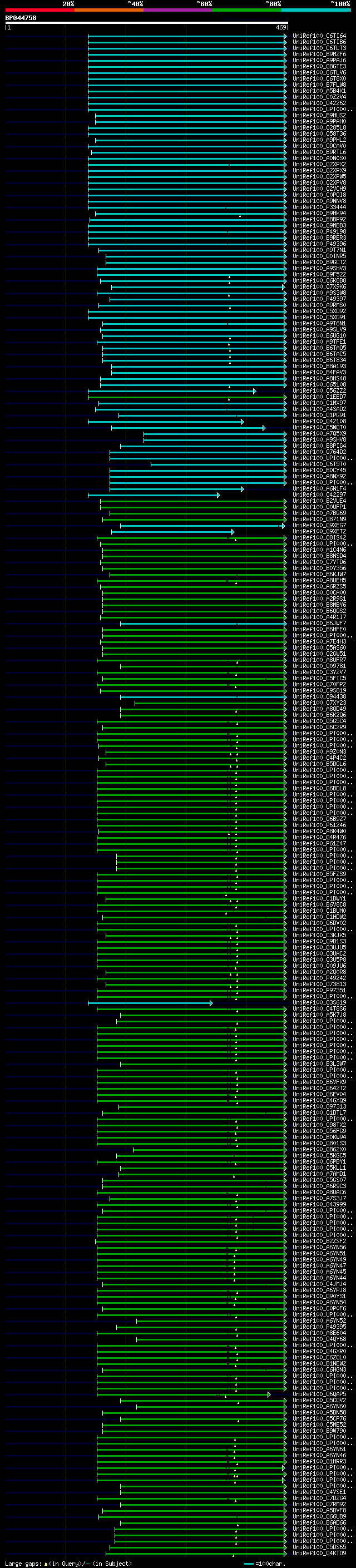Click hit UniRef100_A2R9S1
356x1568 pixels.
click(x=319, y=598)
